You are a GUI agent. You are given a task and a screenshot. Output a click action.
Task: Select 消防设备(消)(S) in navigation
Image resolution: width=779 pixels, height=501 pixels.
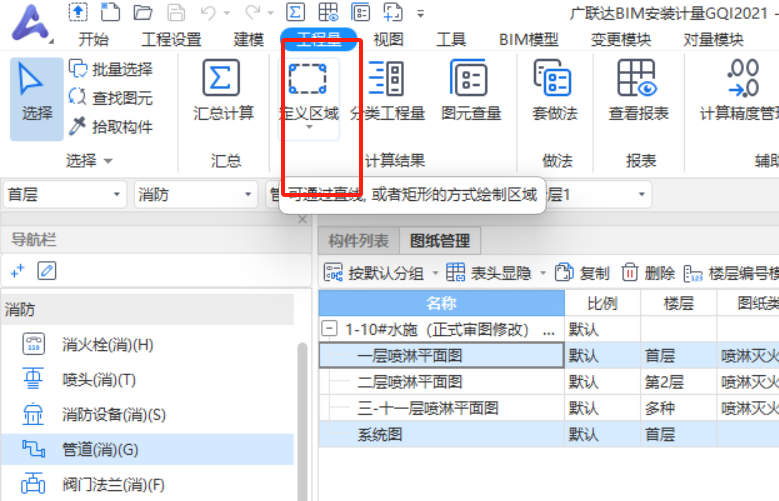(148, 415)
